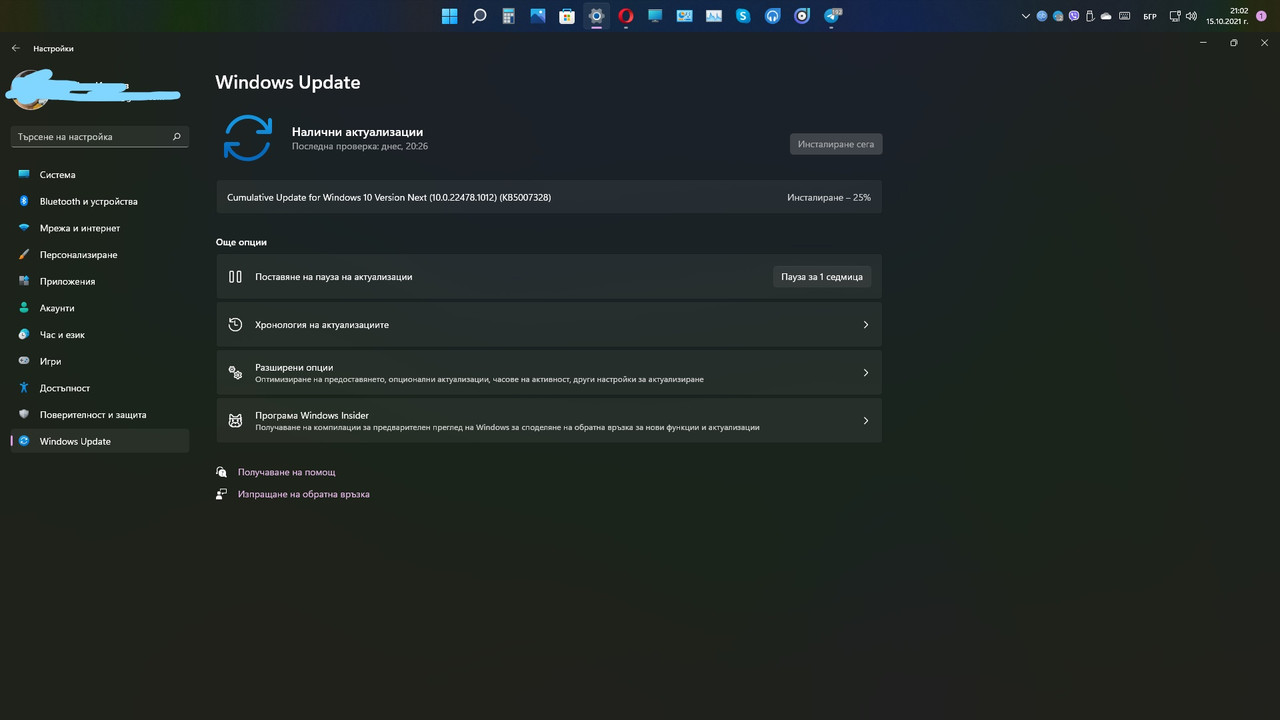Click the user profile avatar
Screen dimensions: 1280x720
tap(31, 91)
